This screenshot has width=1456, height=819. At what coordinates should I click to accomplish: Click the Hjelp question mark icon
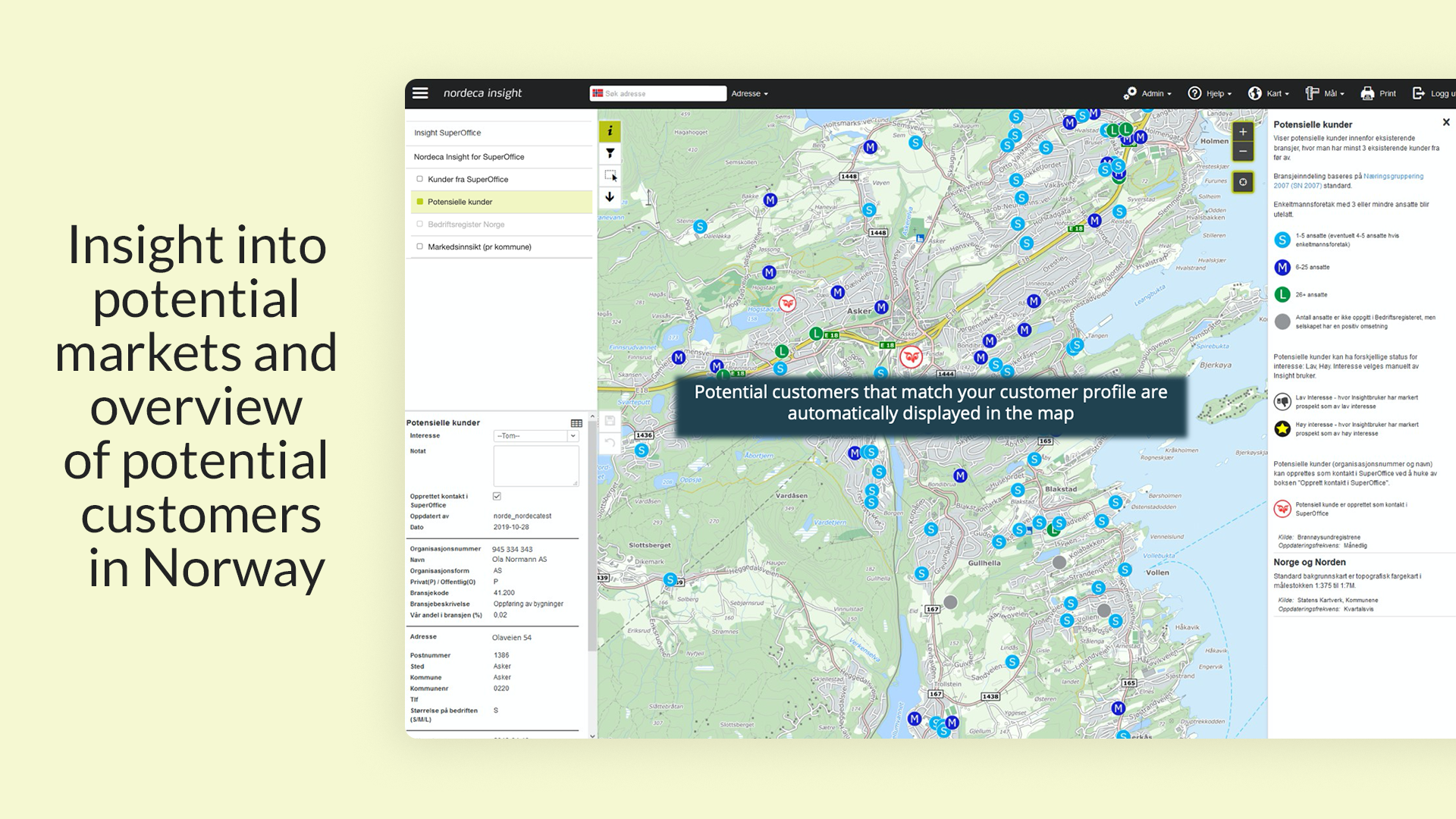coord(1194,93)
